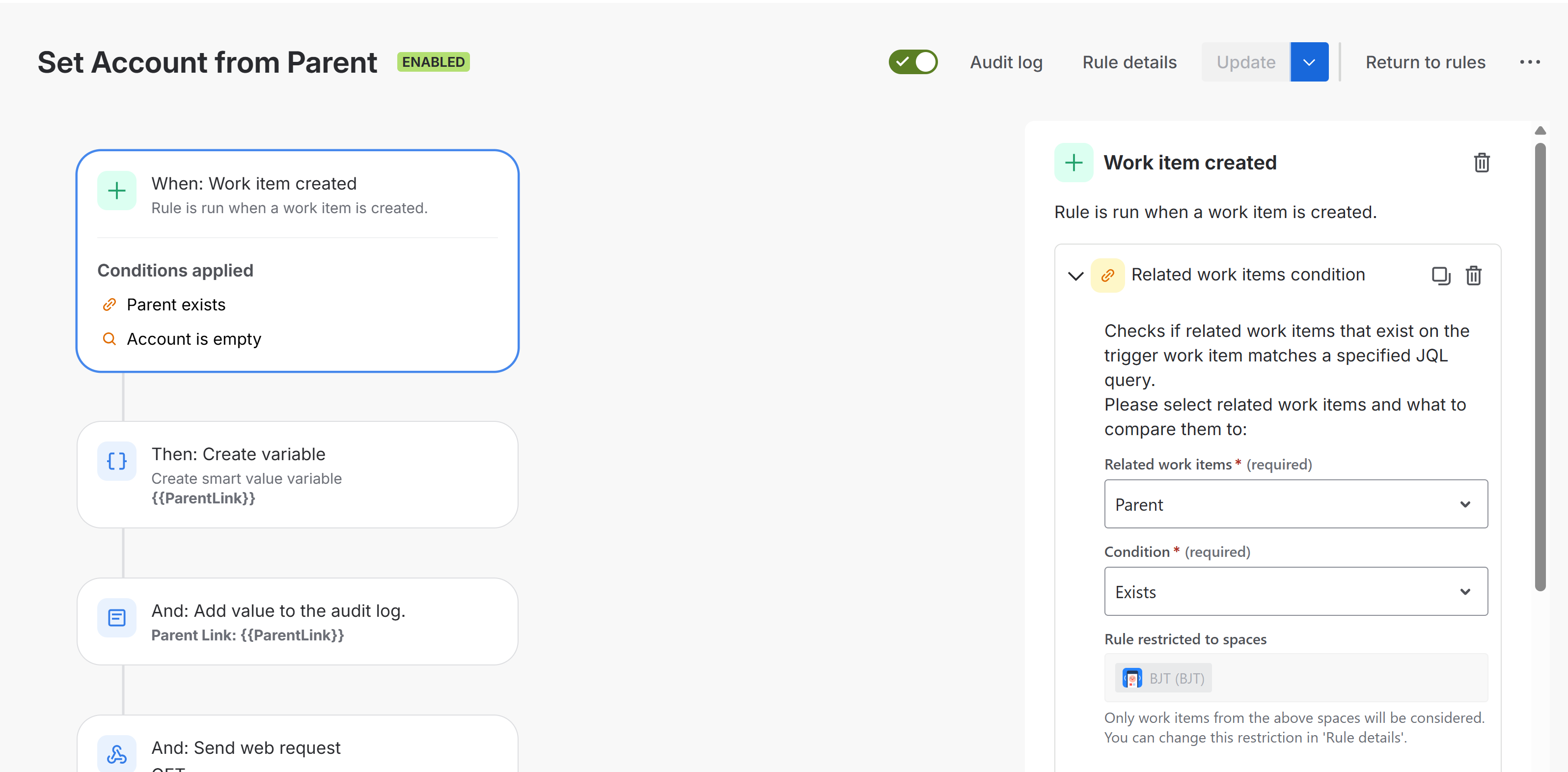Open the three-dot more options menu
Screen dimensions: 1568x772
pos(1529,62)
